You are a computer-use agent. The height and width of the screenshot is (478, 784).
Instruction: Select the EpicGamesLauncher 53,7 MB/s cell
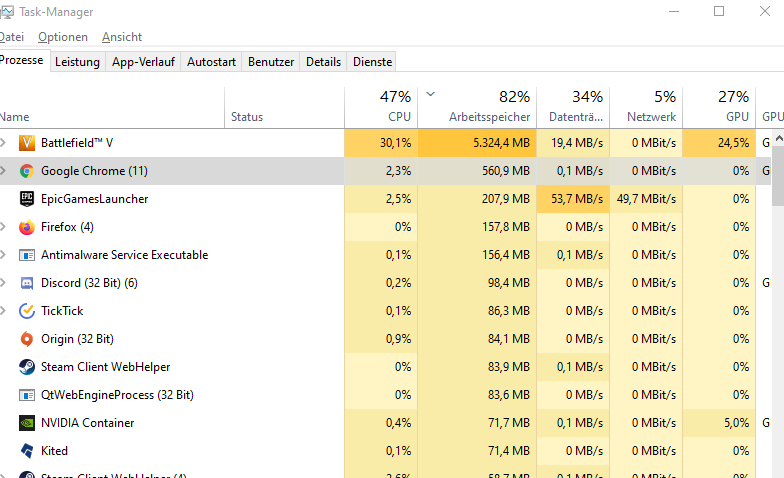(573, 199)
